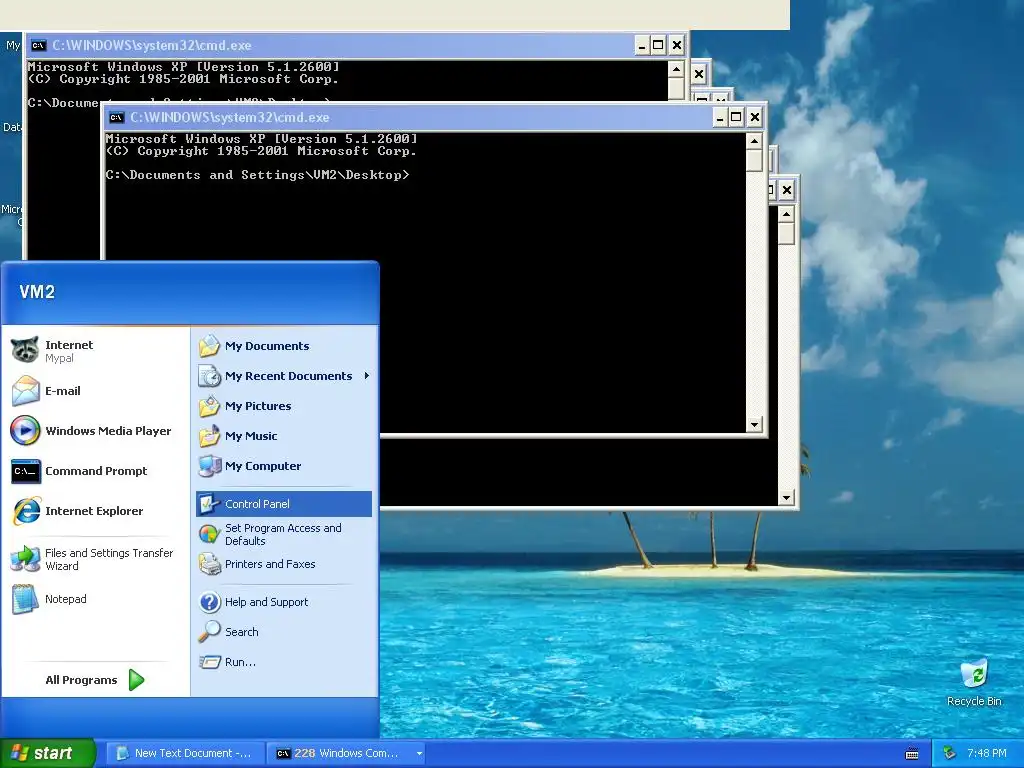Click the VM2 user name header
This screenshot has height=768, width=1024.
click(x=37, y=292)
